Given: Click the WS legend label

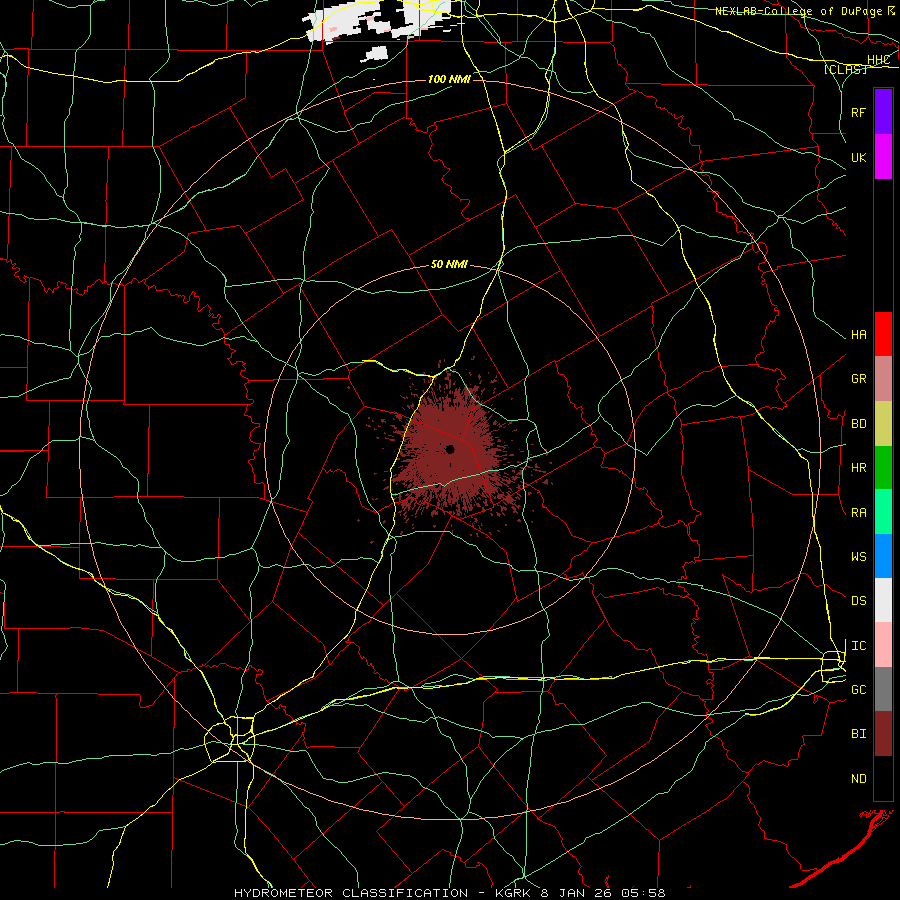Looking at the screenshot, I should coord(858,557).
